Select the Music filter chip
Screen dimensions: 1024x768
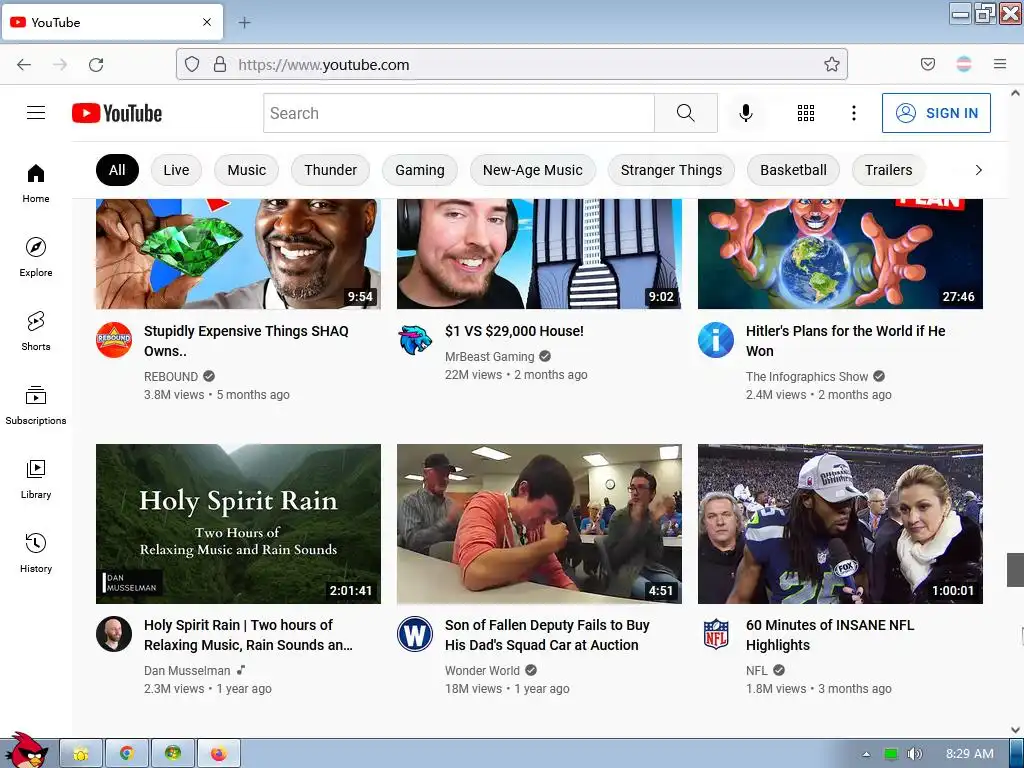(x=247, y=170)
